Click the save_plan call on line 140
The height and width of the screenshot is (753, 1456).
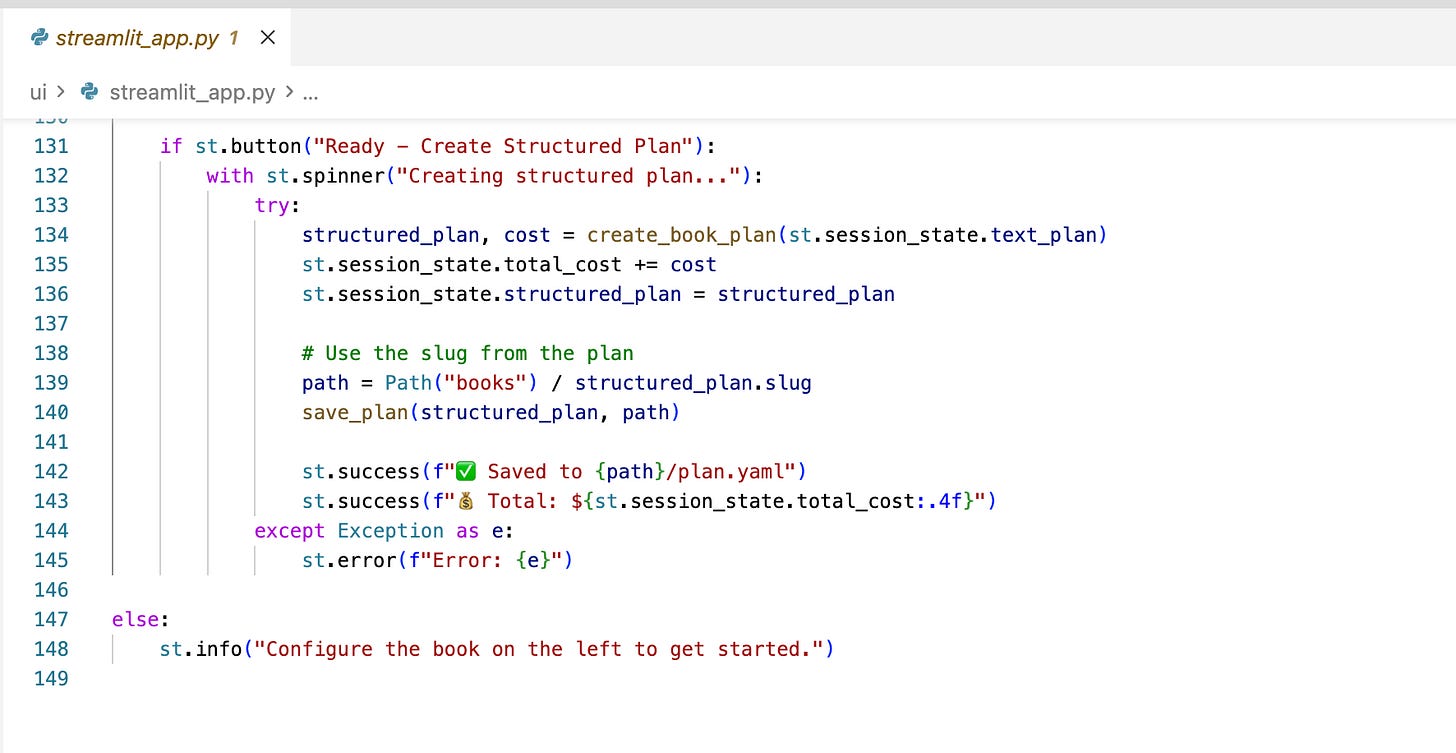(491, 412)
